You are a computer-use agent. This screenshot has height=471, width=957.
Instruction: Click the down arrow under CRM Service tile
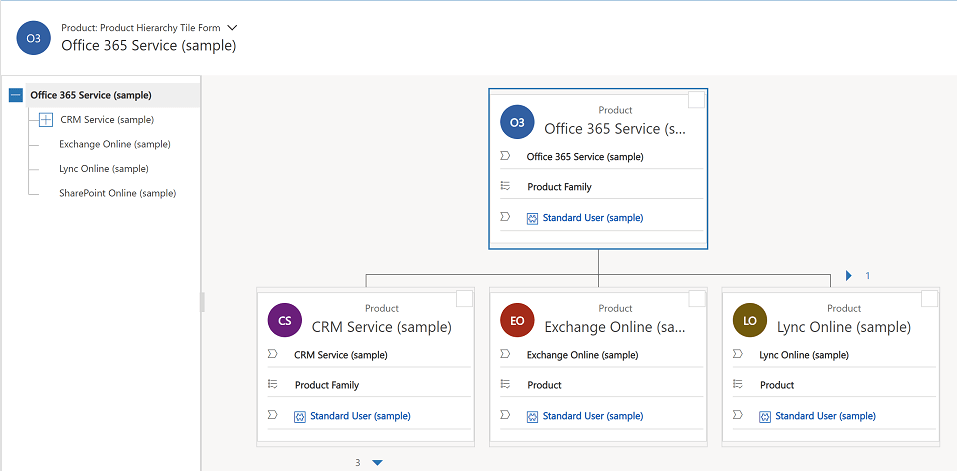377,462
